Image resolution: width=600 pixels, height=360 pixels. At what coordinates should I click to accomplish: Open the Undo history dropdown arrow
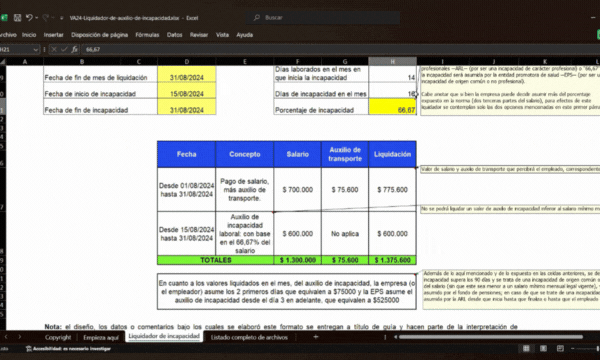coord(37,18)
